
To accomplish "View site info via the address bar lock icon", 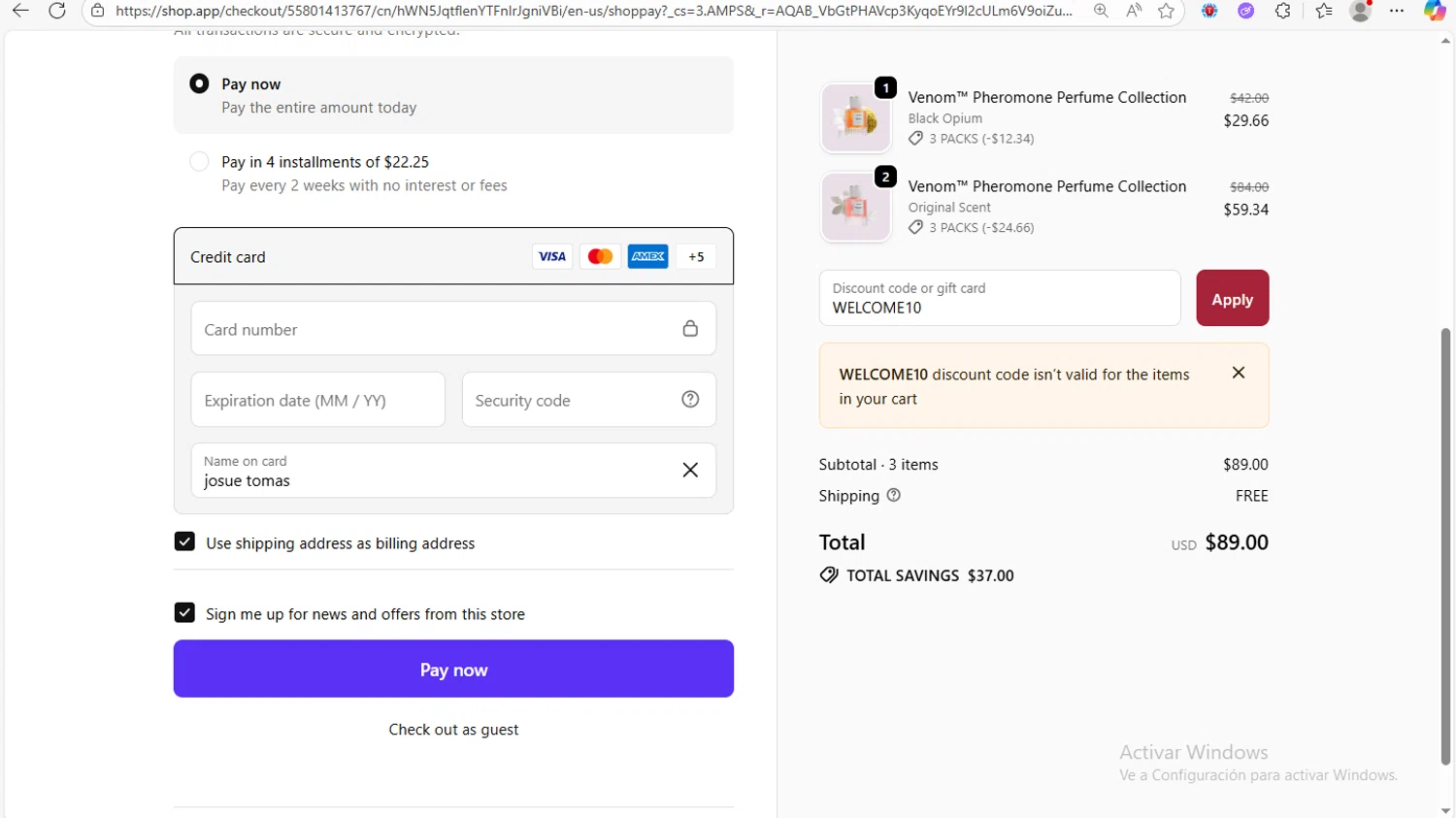I will (x=97, y=11).
